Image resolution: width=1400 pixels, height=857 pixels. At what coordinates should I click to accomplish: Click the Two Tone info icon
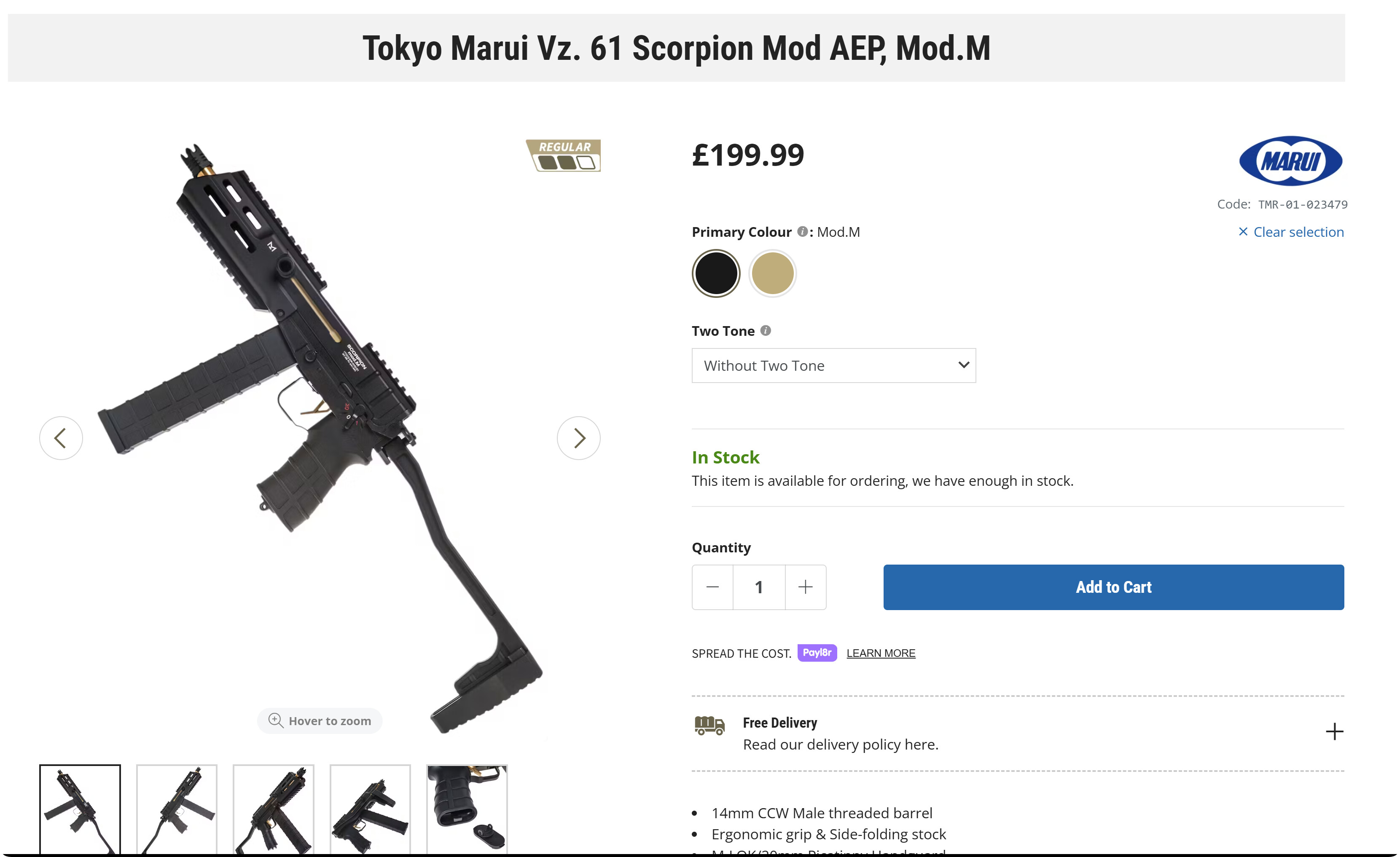coord(765,330)
